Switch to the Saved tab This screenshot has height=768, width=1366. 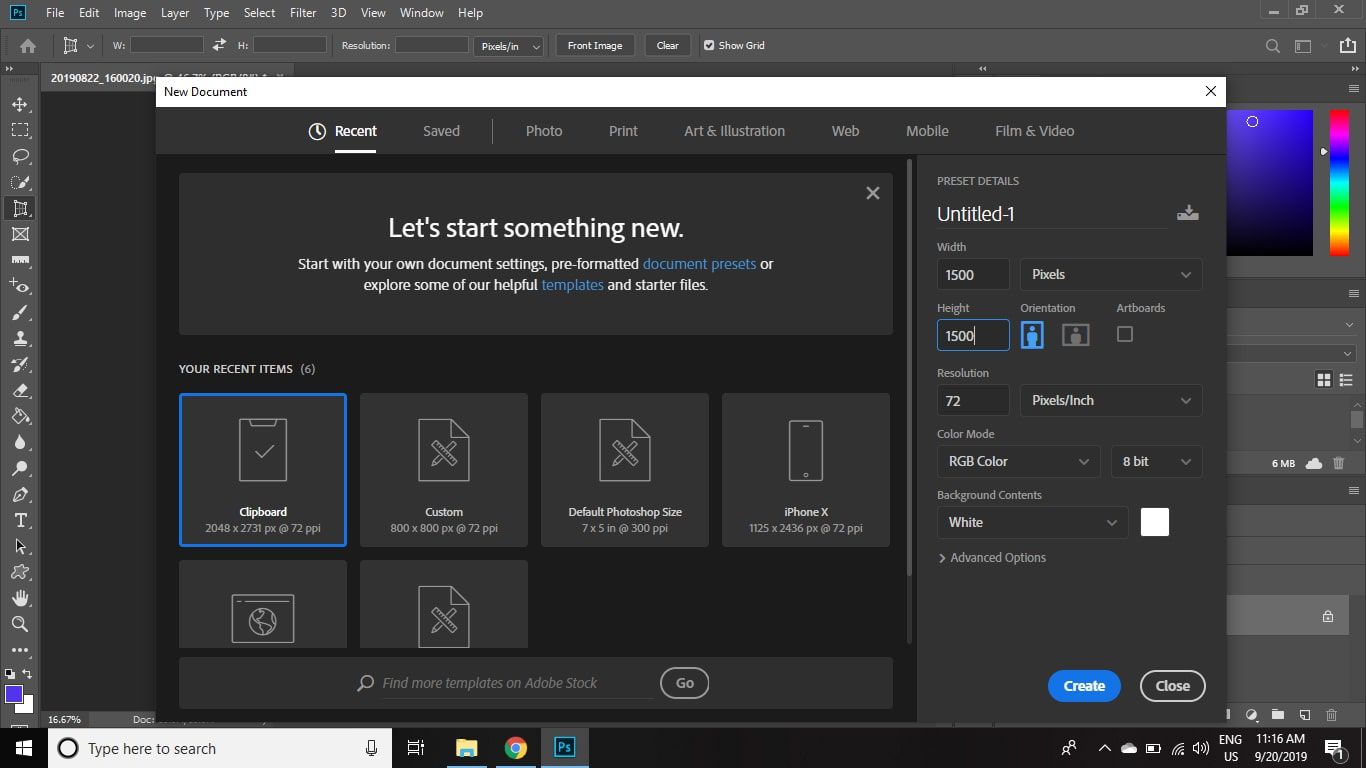pyautogui.click(x=441, y=131)
